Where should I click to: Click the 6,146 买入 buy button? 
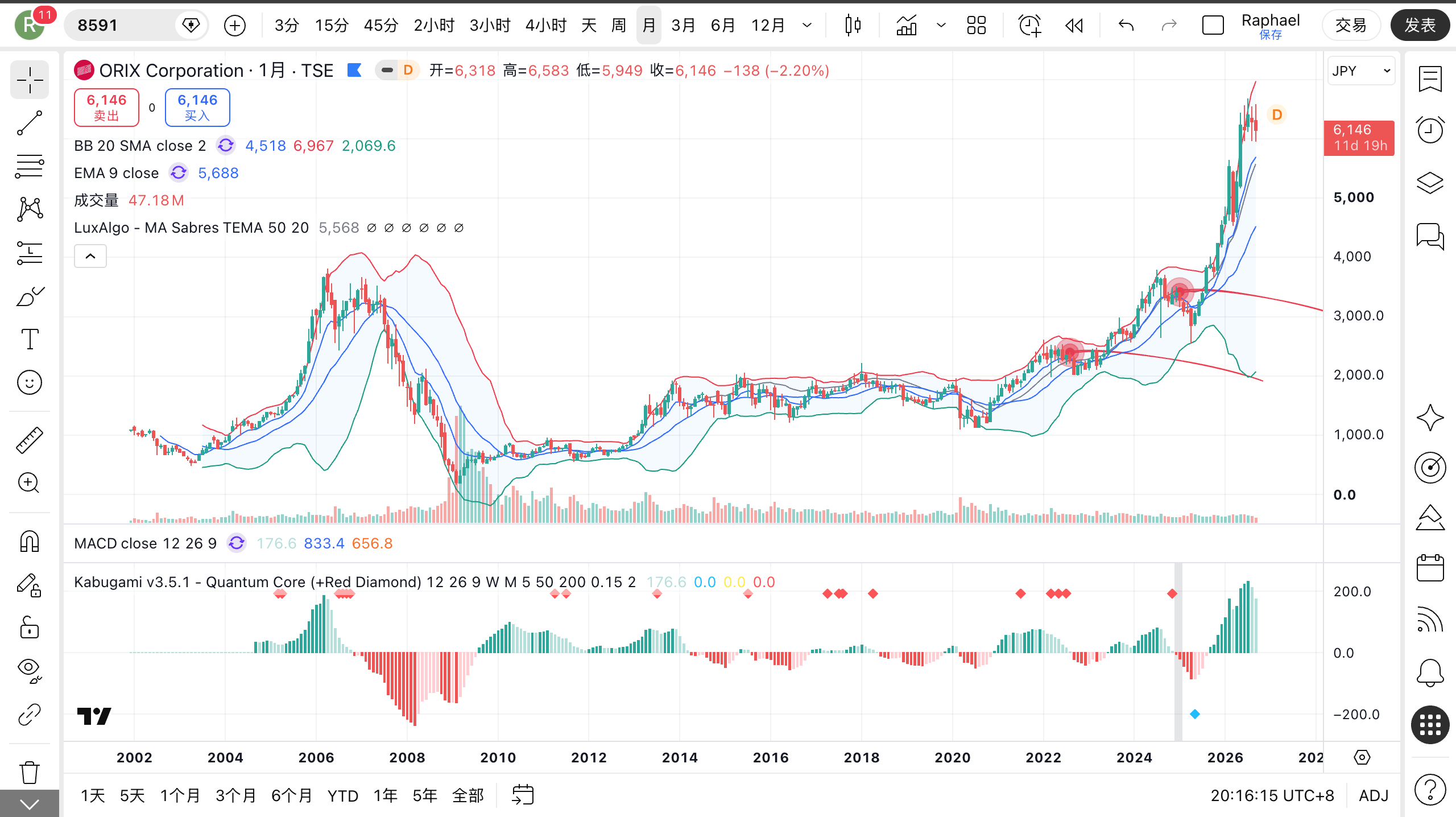tap(197, 107)
